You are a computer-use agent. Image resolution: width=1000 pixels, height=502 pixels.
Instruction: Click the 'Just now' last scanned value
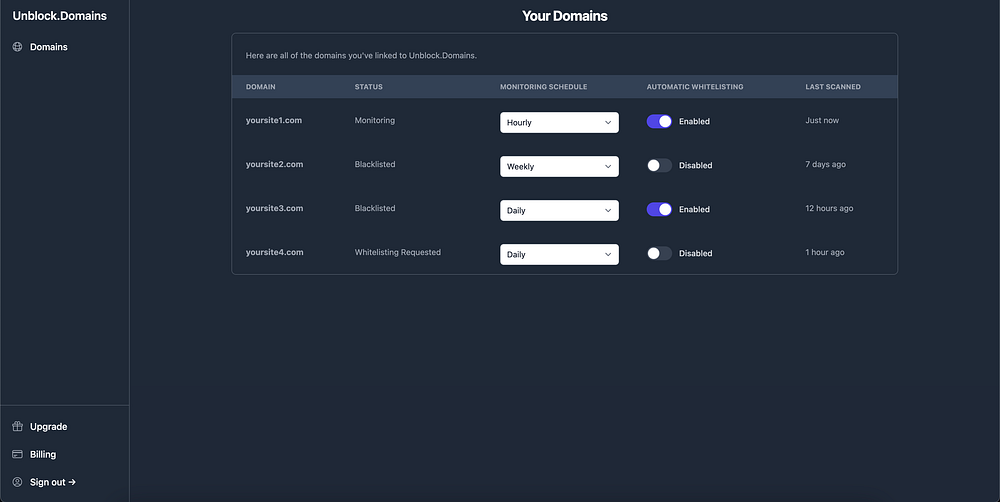pyautogui.click(x=822, y=120)
